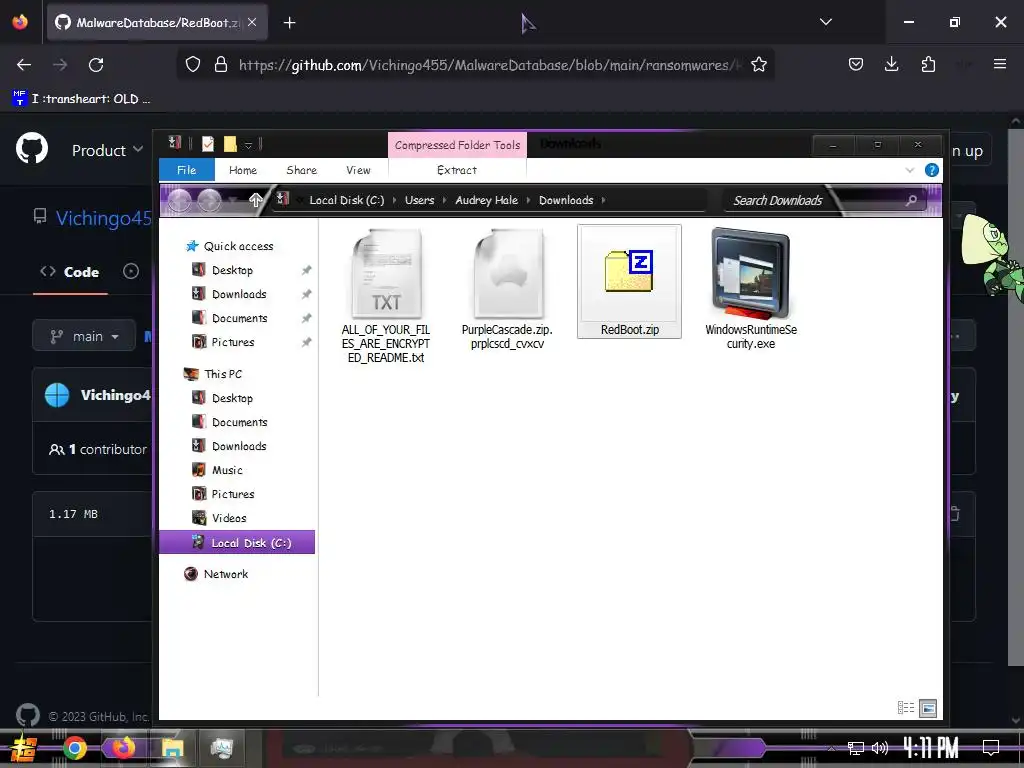Bookmark this page with star icon
The width and height of the screenshot is (1024, 768).
(759, 65)
